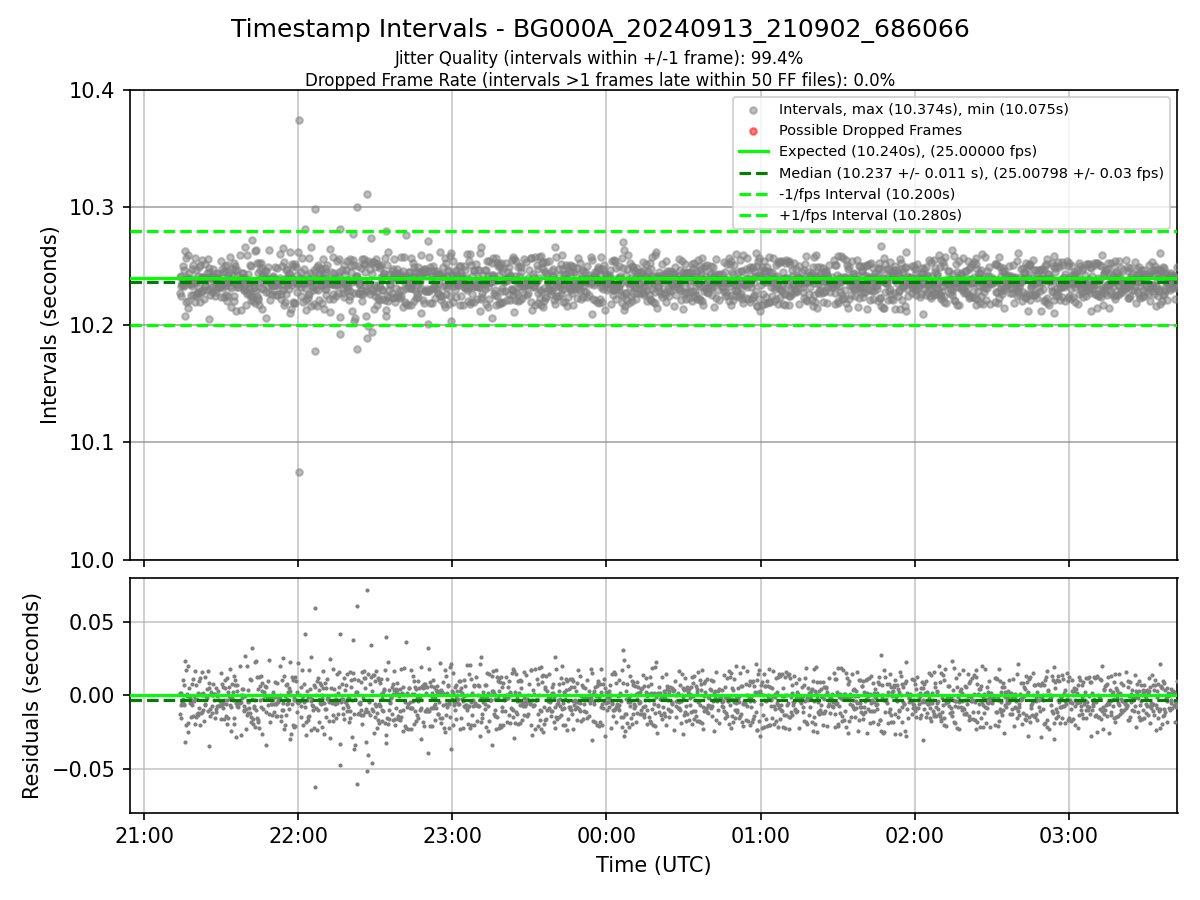Click legend entry "Intervals, max (10.374s), min (10.075s)"
This screenshot has width=1200, height=900.
click(x=924, y=109)
